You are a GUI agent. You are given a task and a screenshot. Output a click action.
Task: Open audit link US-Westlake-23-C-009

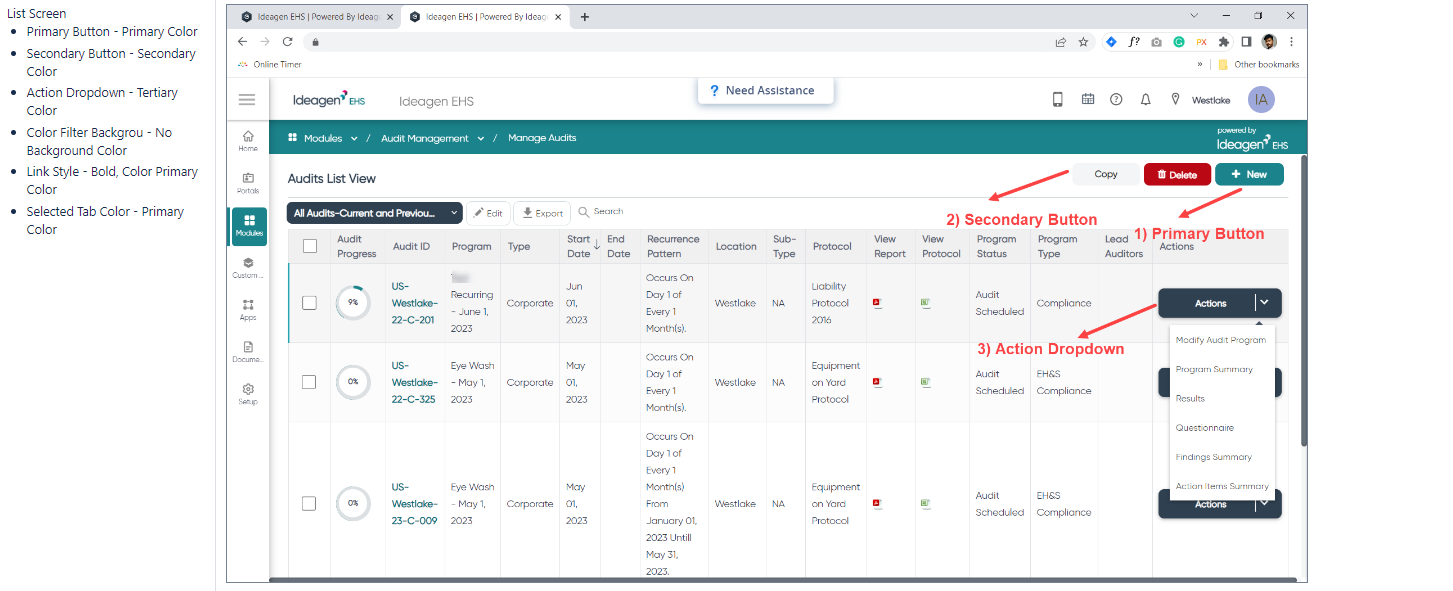(415, 504)
